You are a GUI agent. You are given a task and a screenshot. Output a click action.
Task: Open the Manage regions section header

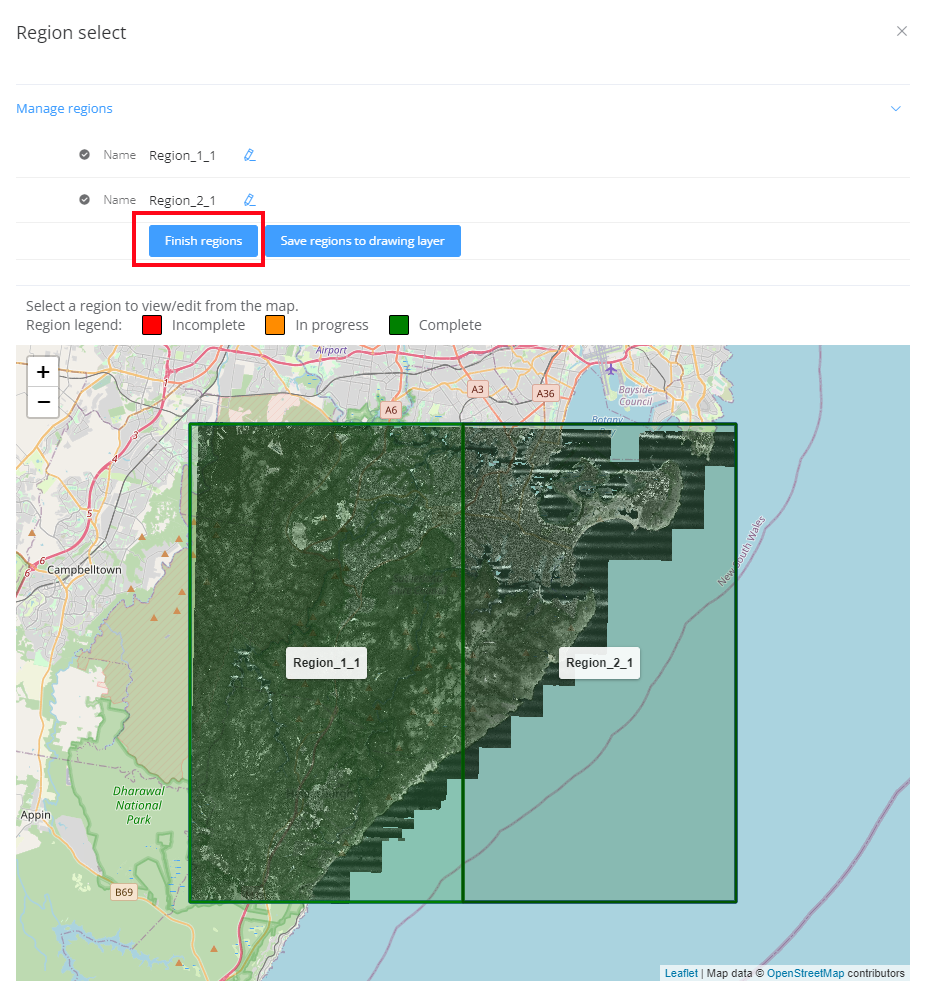click(64, 108)
